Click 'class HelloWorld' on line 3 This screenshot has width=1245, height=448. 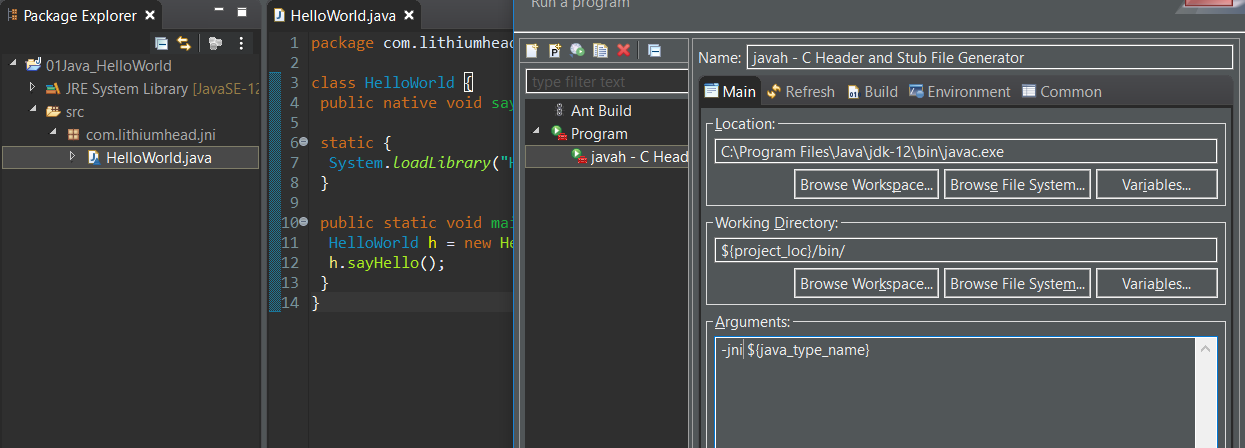(x=382, y=83)
